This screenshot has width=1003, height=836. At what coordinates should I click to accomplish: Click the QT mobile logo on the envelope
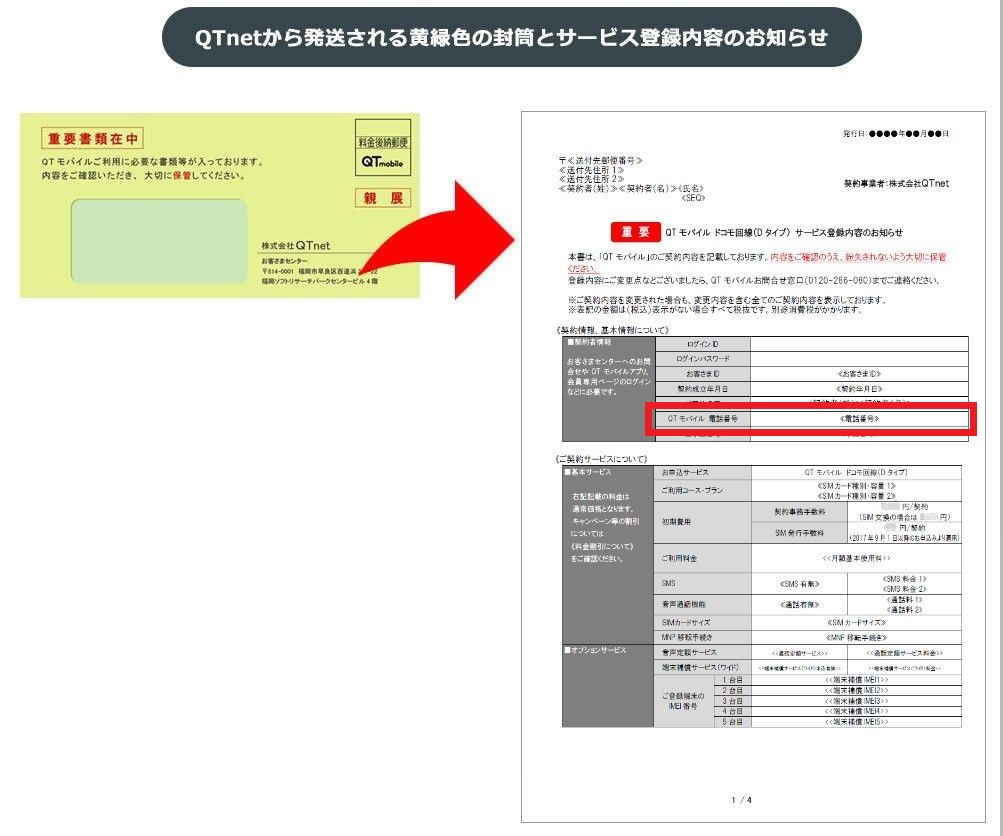pos(383,162)
